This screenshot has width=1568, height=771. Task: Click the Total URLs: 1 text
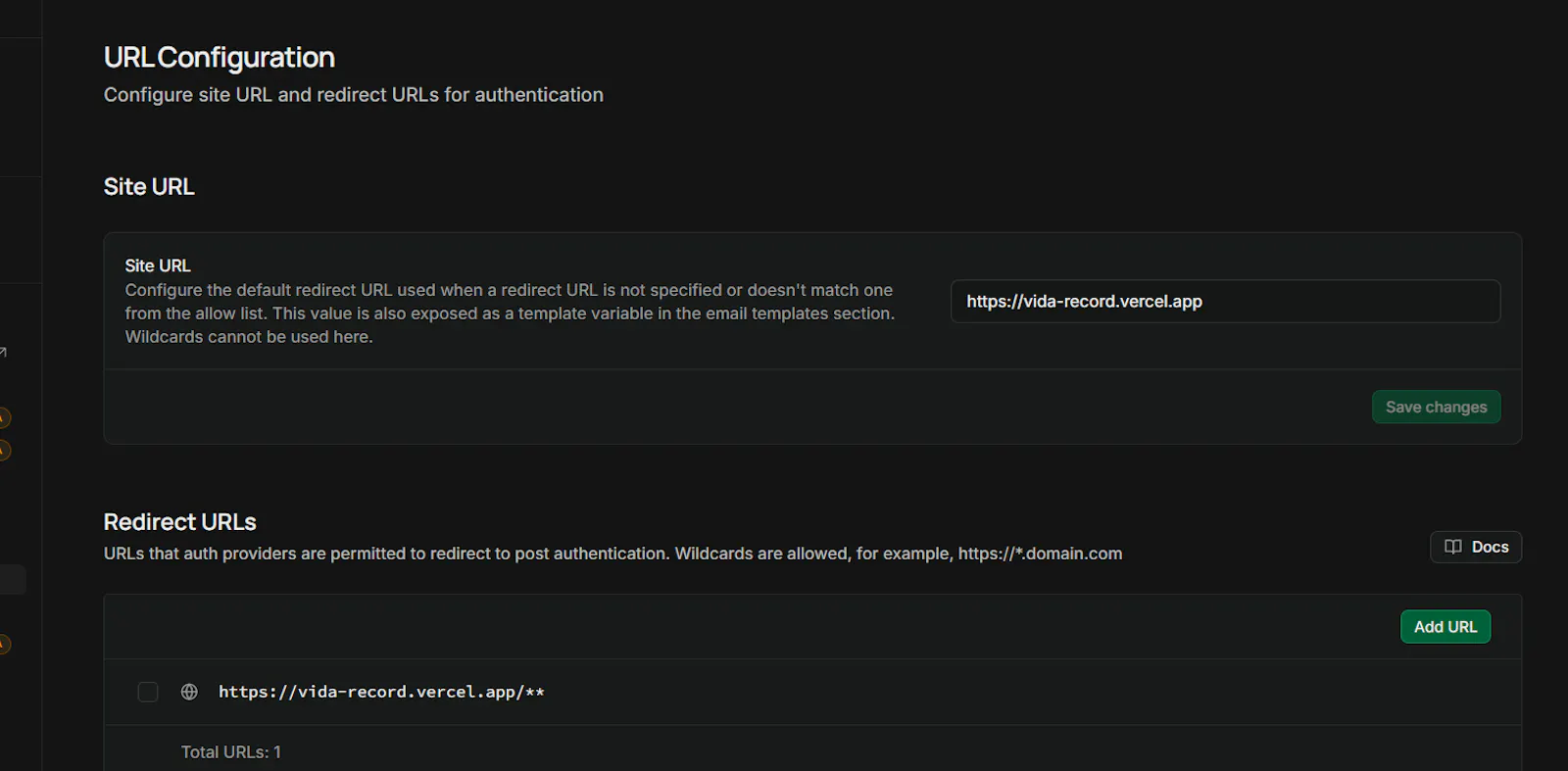pyautogui.click(x=231, y=752)
